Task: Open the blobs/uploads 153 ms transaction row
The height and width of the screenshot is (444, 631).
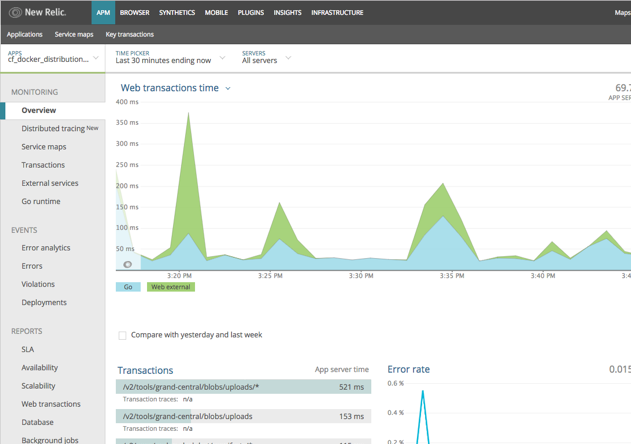Action: (243, 416)
